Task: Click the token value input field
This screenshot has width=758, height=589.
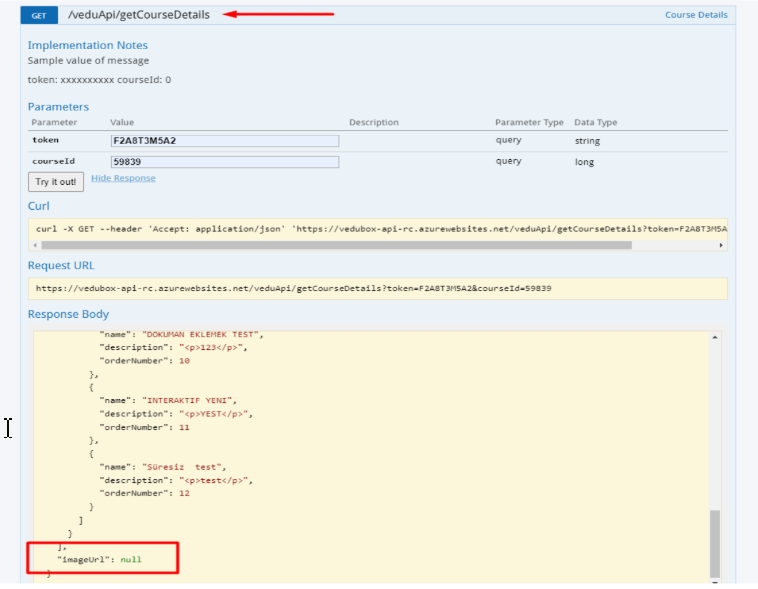Action: (224, 141)
